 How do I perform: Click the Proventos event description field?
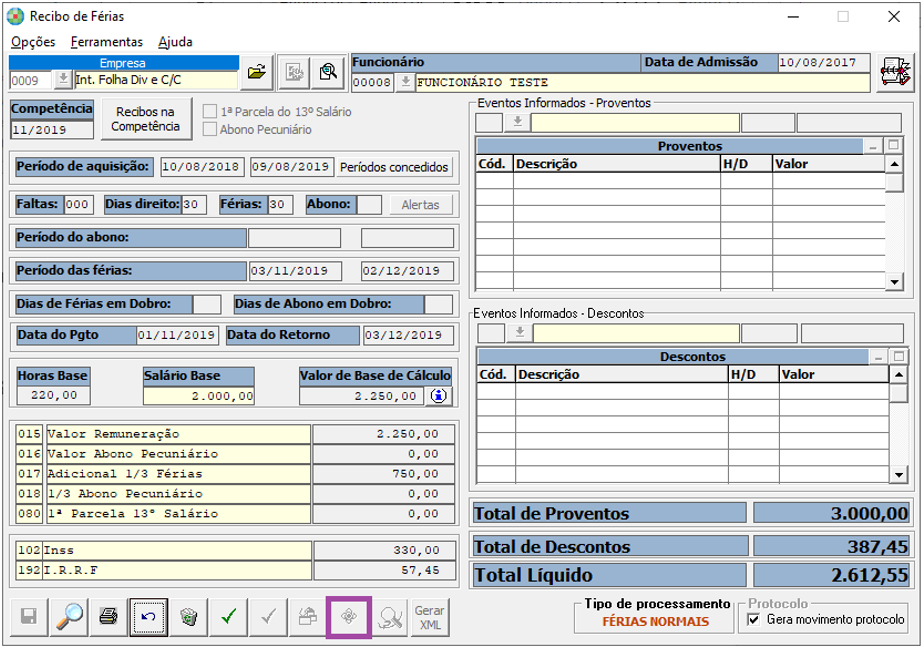point(635,122)
